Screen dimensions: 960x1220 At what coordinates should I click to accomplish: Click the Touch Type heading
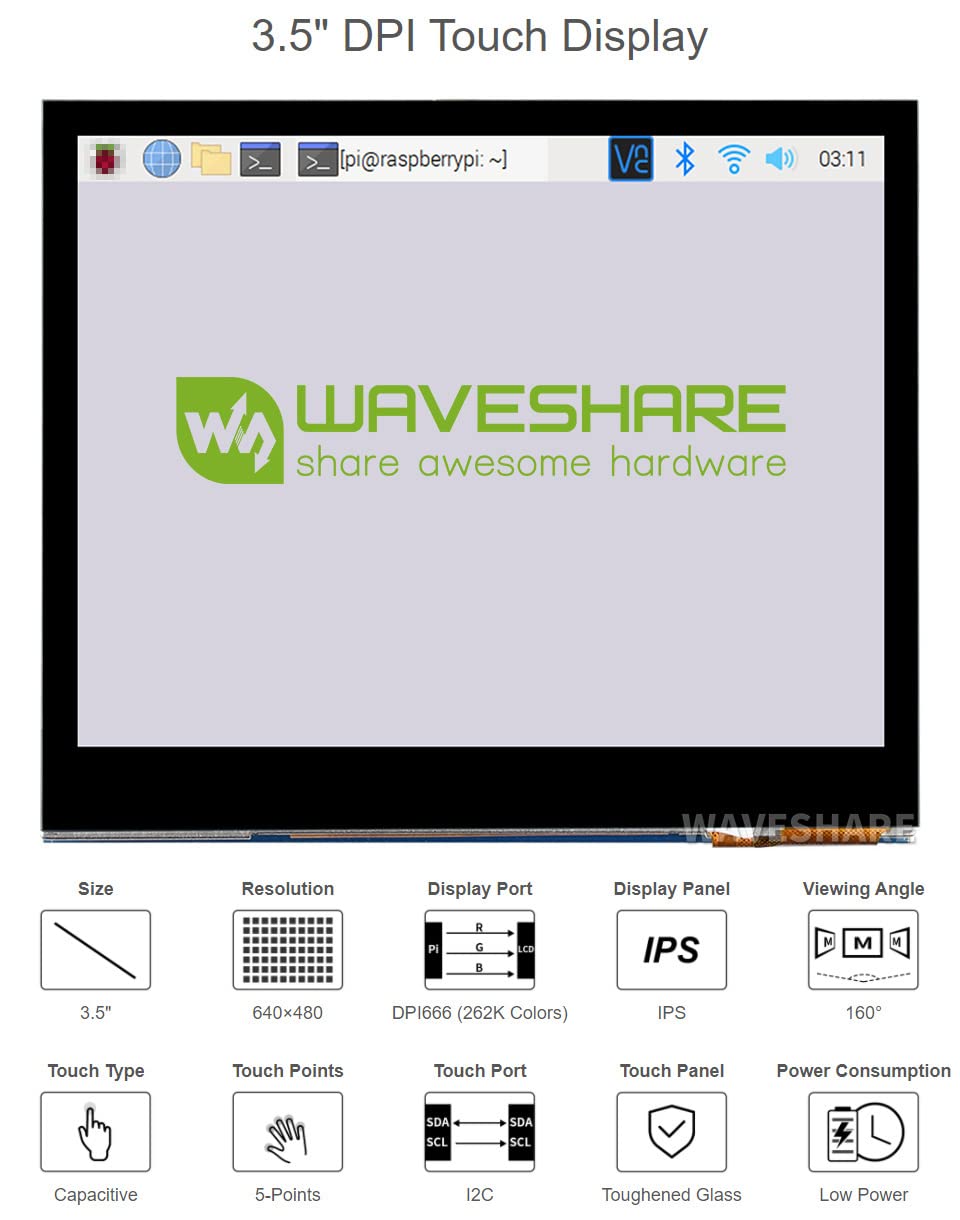(96, 1071)
